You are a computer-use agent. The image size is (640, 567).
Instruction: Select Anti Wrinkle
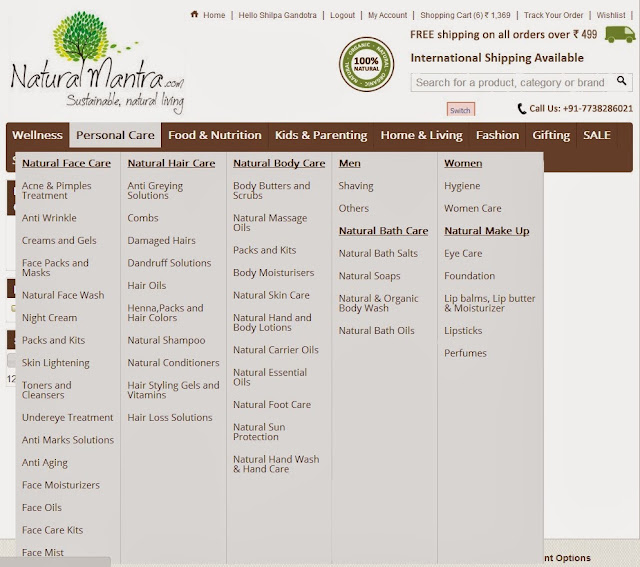(49, 218)
